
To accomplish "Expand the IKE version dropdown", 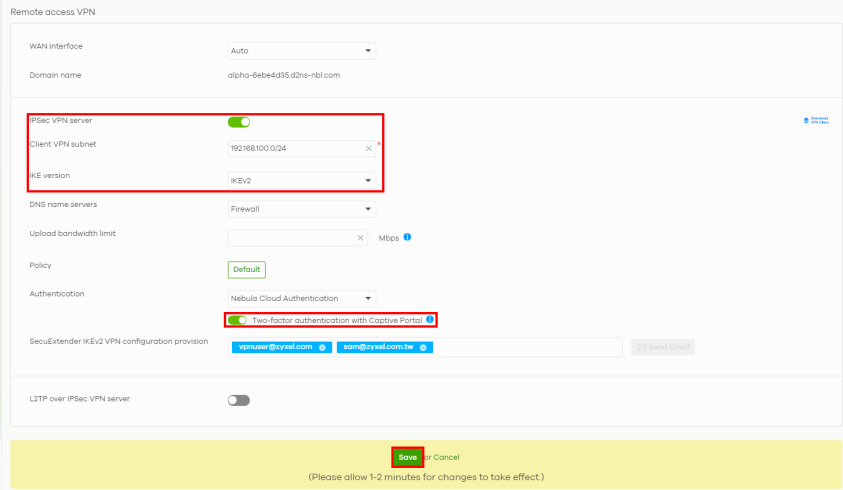I will tap(301, 181).
